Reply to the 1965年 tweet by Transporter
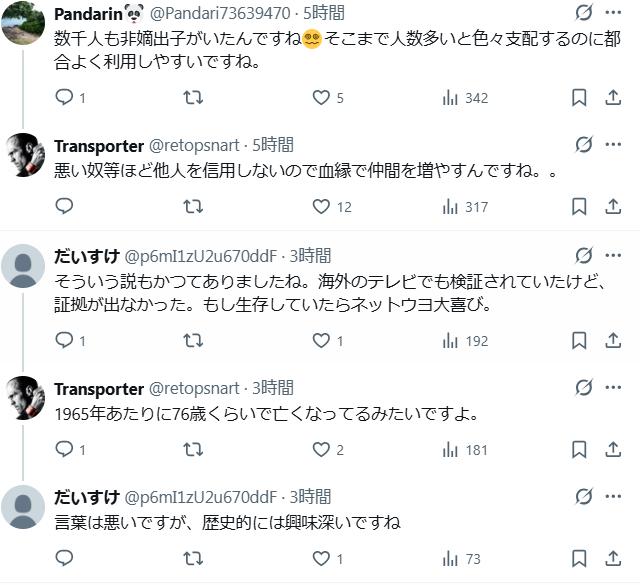 [64, 450]
